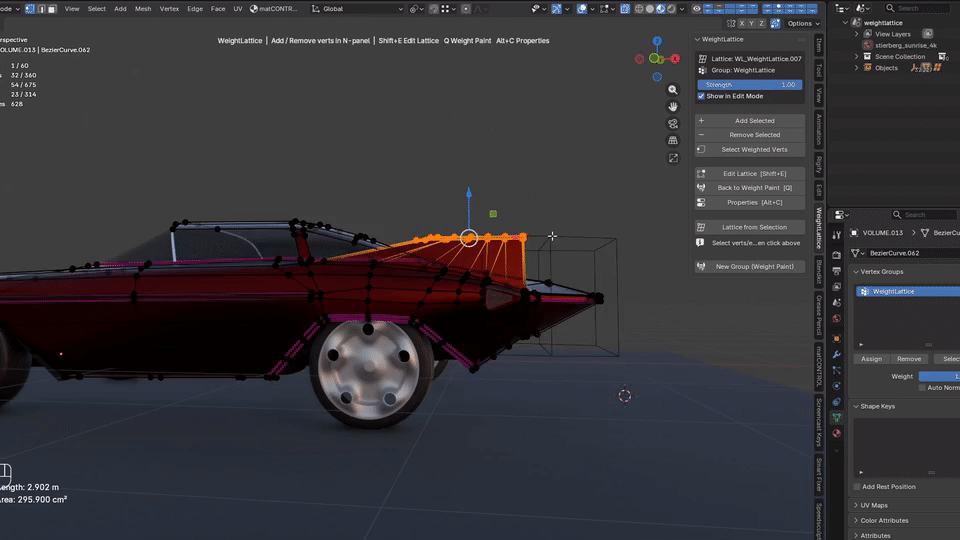
Task: Open the Global transform orientation dropdown
Action: 358,9
